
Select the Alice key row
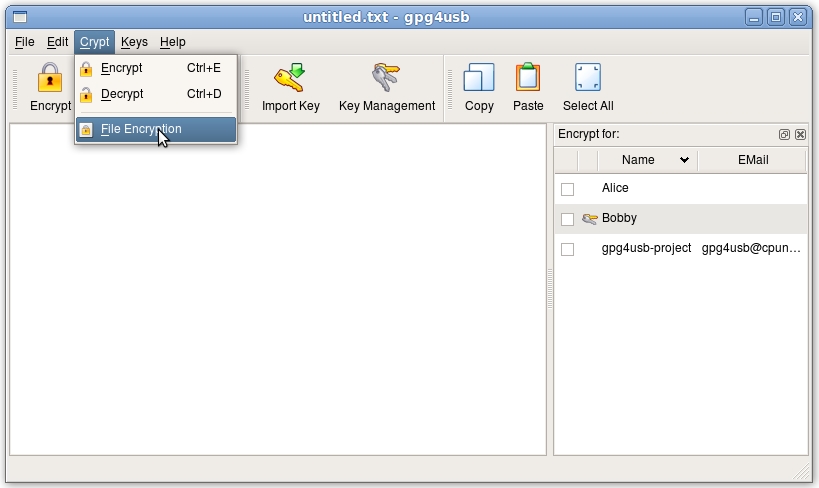(x=681, y=189)
